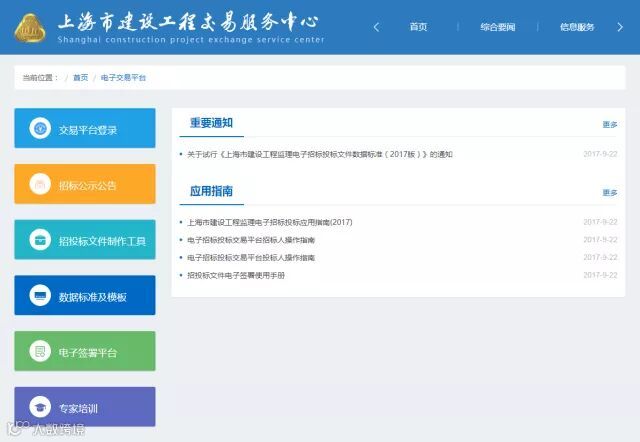
Task: Click the site title 上海市建设工程交易服务中心
Action: point(189,22)
